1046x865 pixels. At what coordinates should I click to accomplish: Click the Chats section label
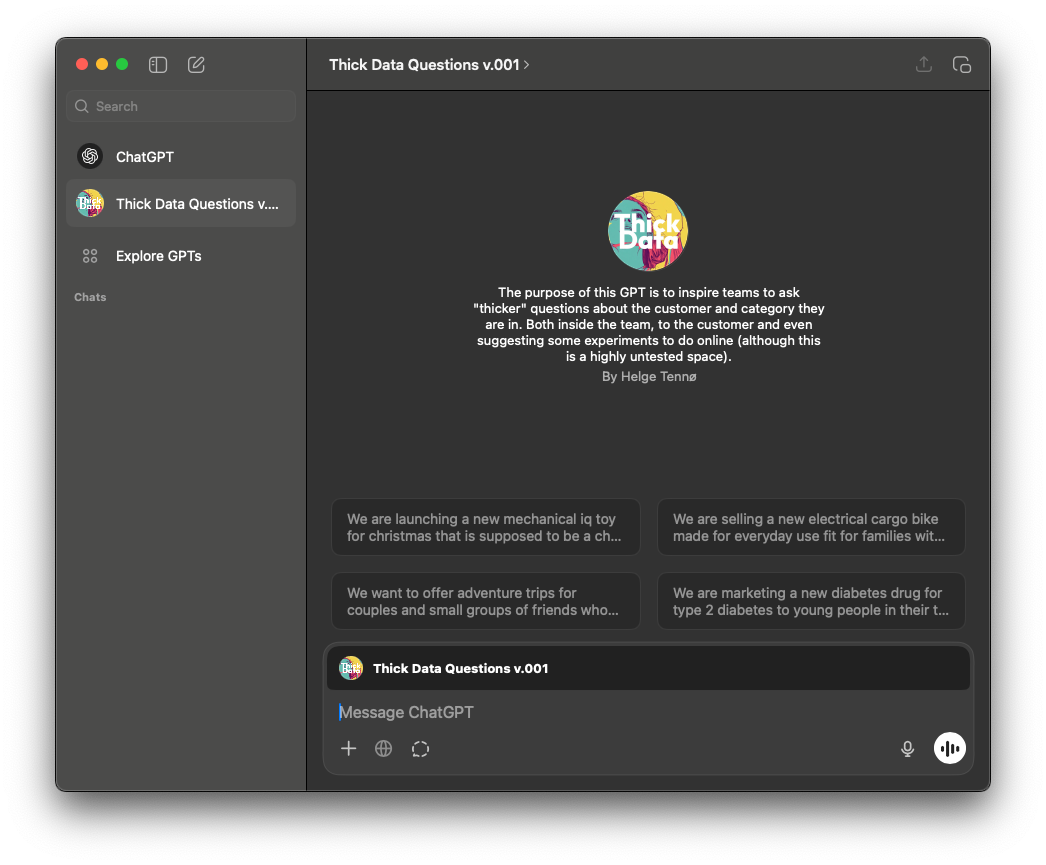pos(90,297)
